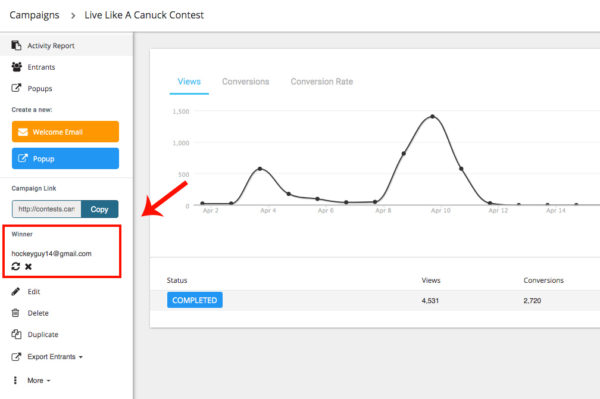Click the Duplicate copy icon

[x=16, y=334]
